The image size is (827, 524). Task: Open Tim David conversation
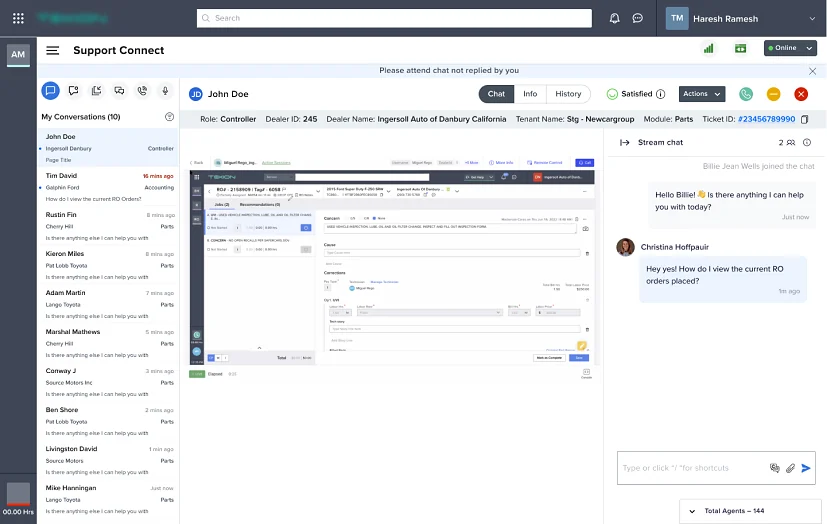pos(109,187)
